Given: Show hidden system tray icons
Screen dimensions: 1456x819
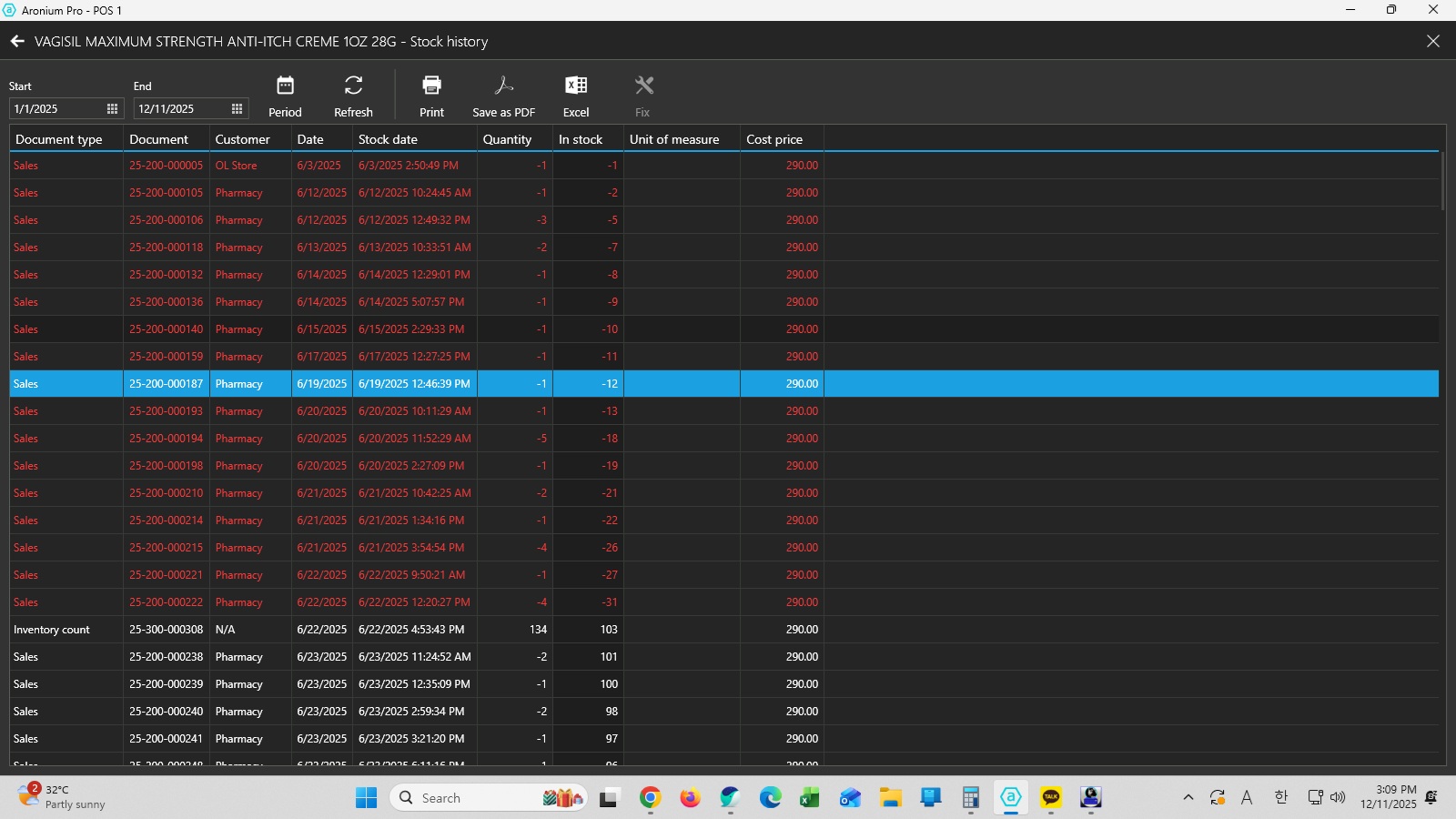Looking at the screenshot, I should [x=1188, y=798].
